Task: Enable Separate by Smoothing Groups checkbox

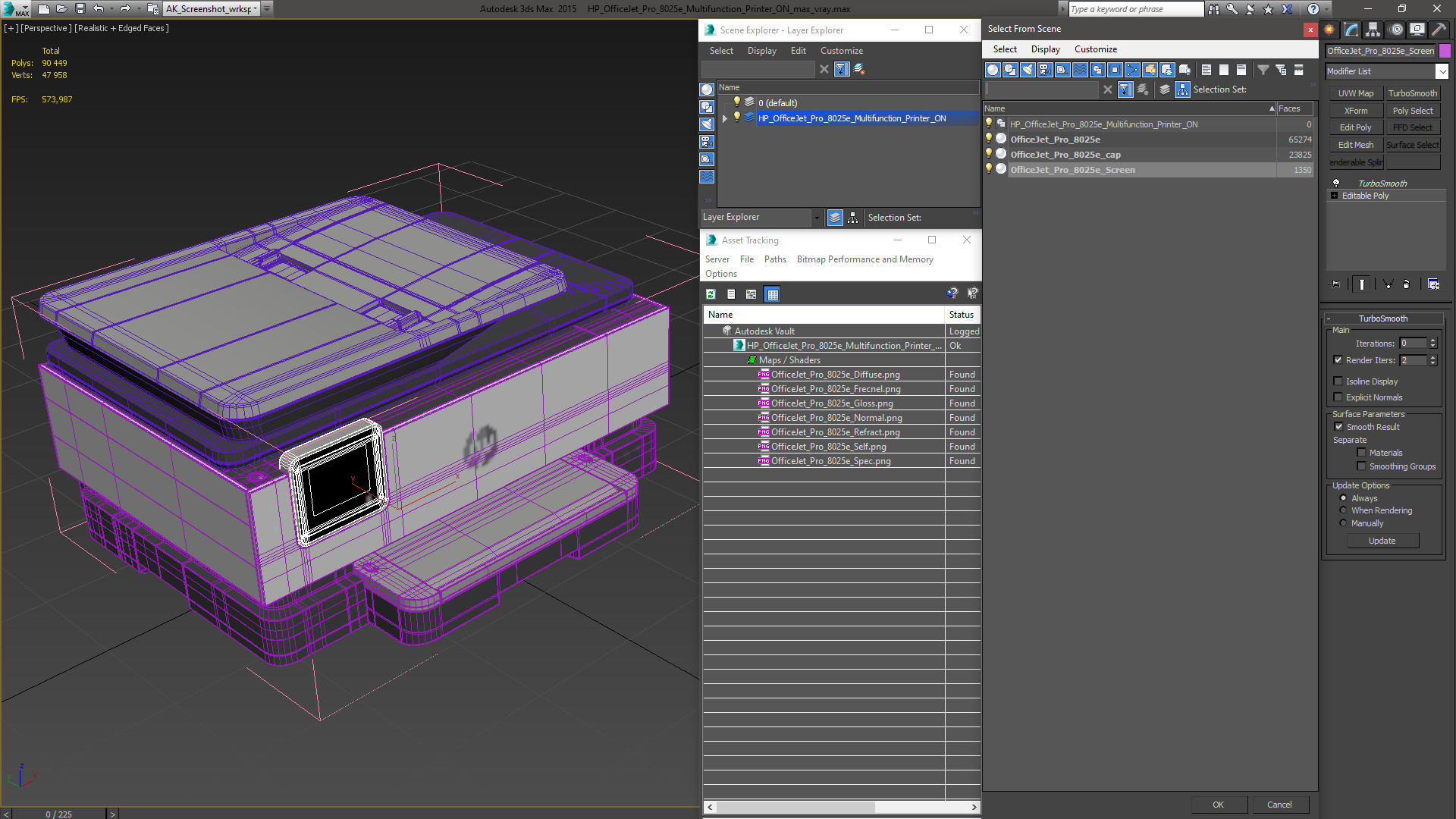Action: 1362,466
